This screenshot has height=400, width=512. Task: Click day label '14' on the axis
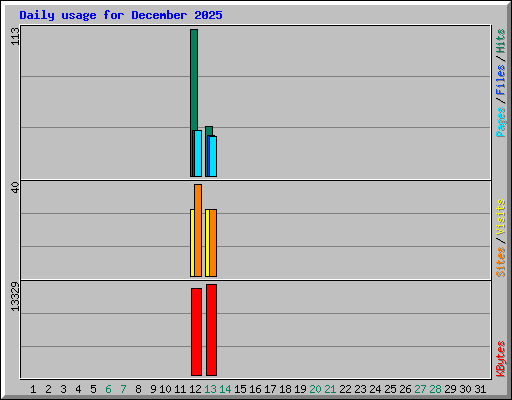(225, 389)
